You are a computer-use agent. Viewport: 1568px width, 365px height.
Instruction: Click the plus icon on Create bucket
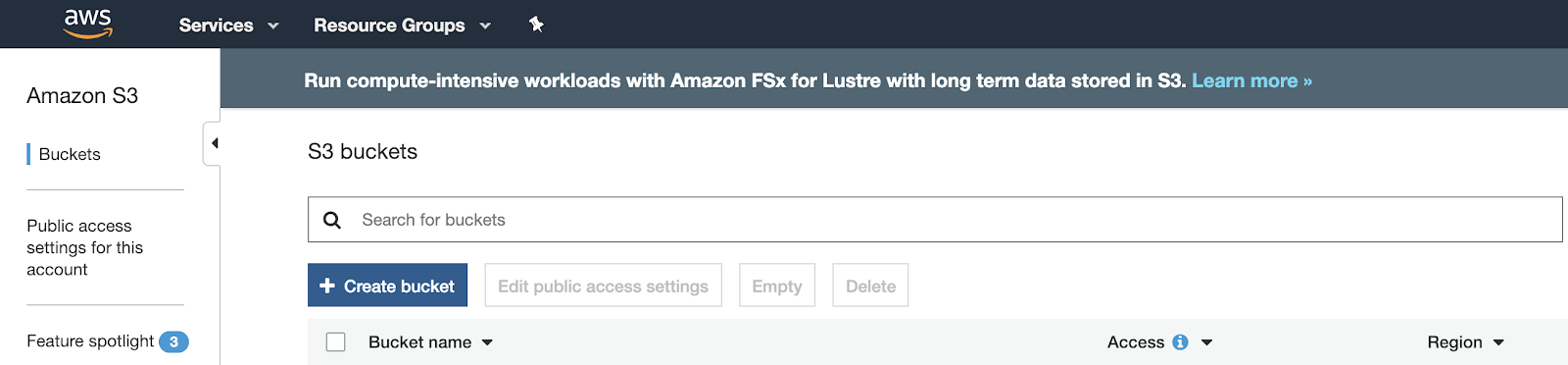(x=327, y=286)
